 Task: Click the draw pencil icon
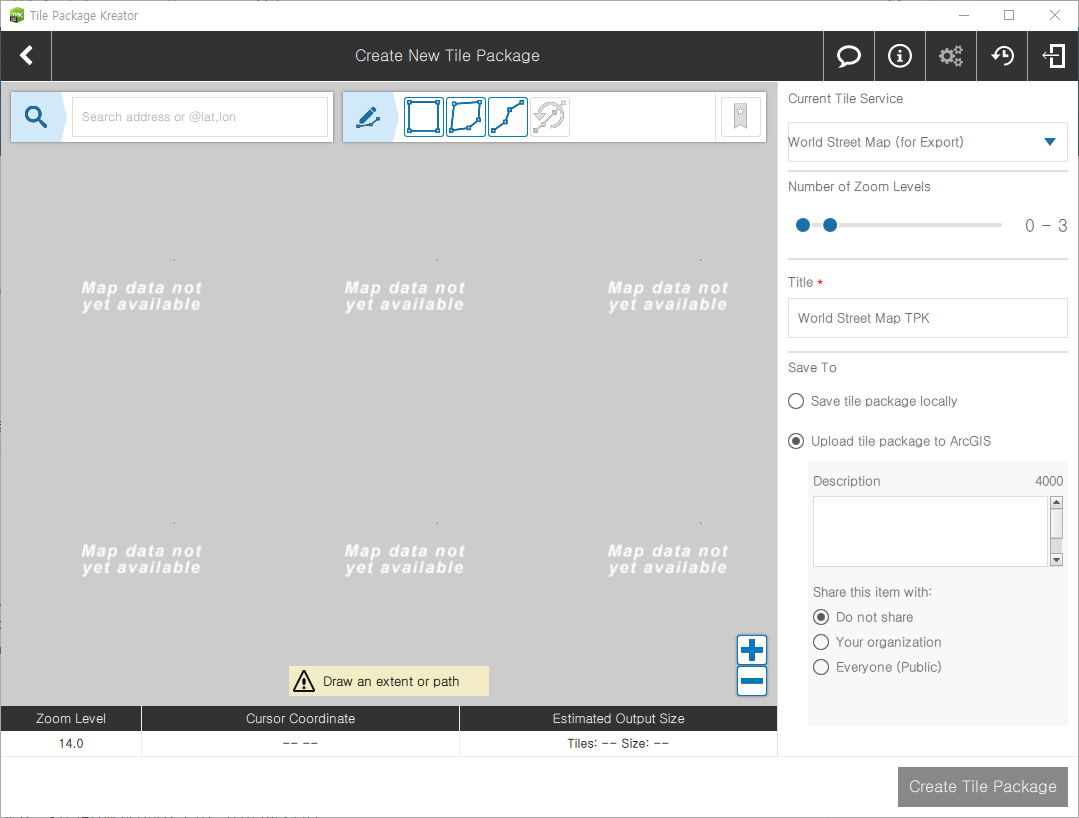point(368,117)
